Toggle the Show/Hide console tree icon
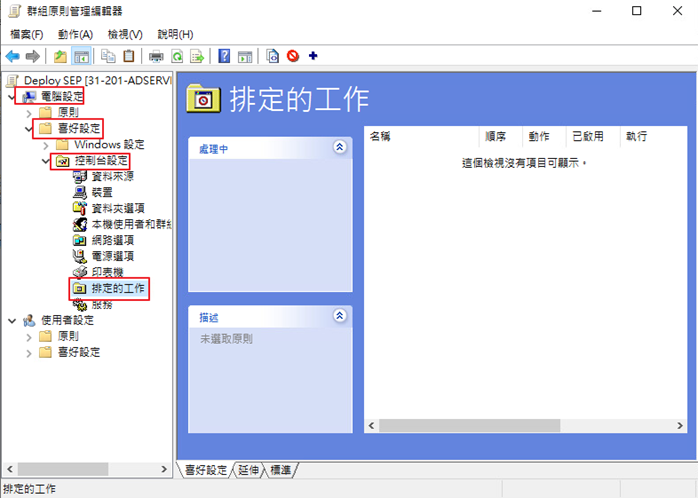 81,56
